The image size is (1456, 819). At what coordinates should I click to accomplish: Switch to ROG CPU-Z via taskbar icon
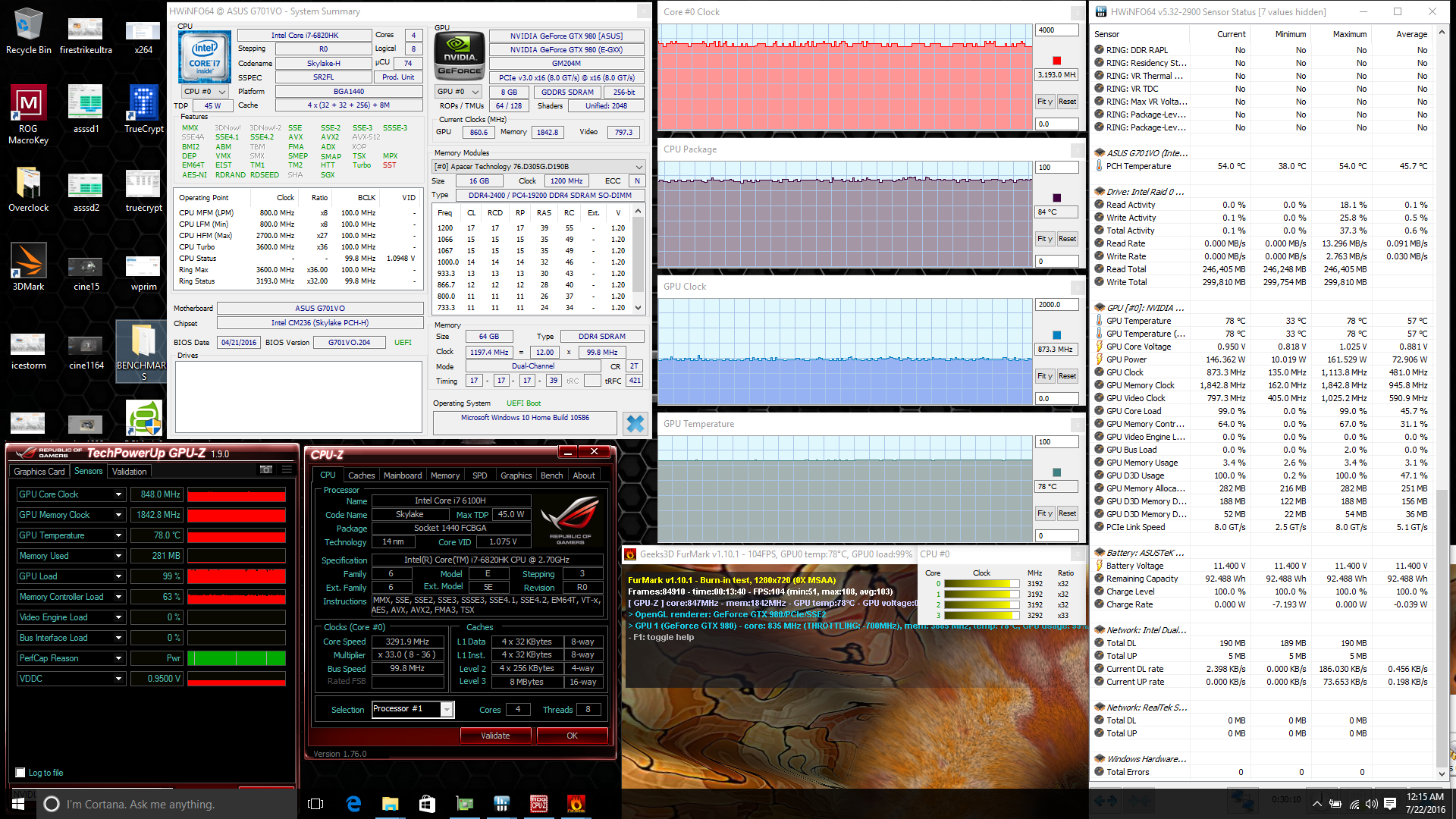click(538, 804)
